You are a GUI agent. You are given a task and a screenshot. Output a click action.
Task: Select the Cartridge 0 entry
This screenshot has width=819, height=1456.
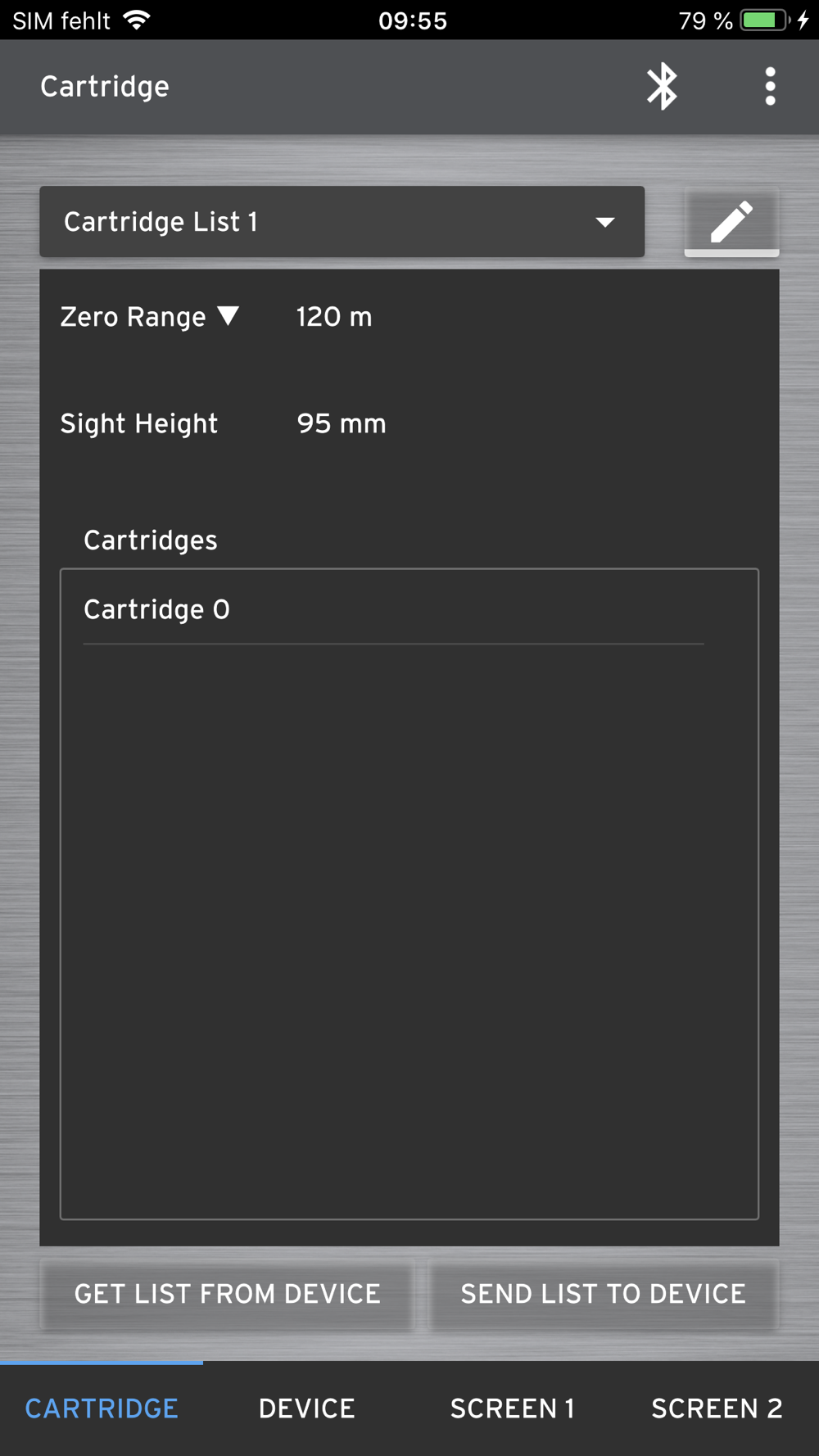pos(394,609)
